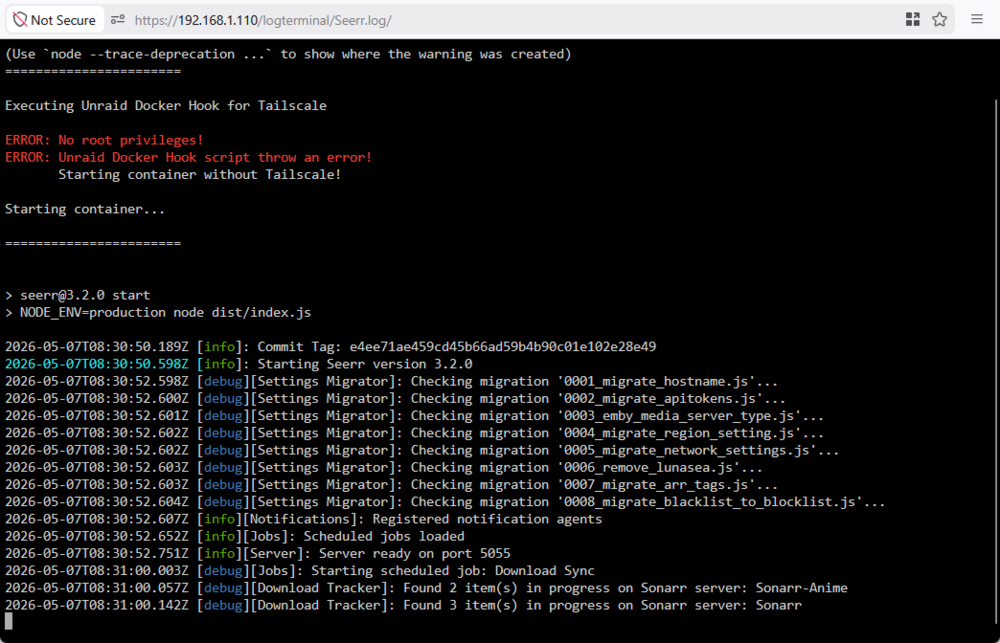Click the '--trace-deprecation' warning hint line

[288, 54]
